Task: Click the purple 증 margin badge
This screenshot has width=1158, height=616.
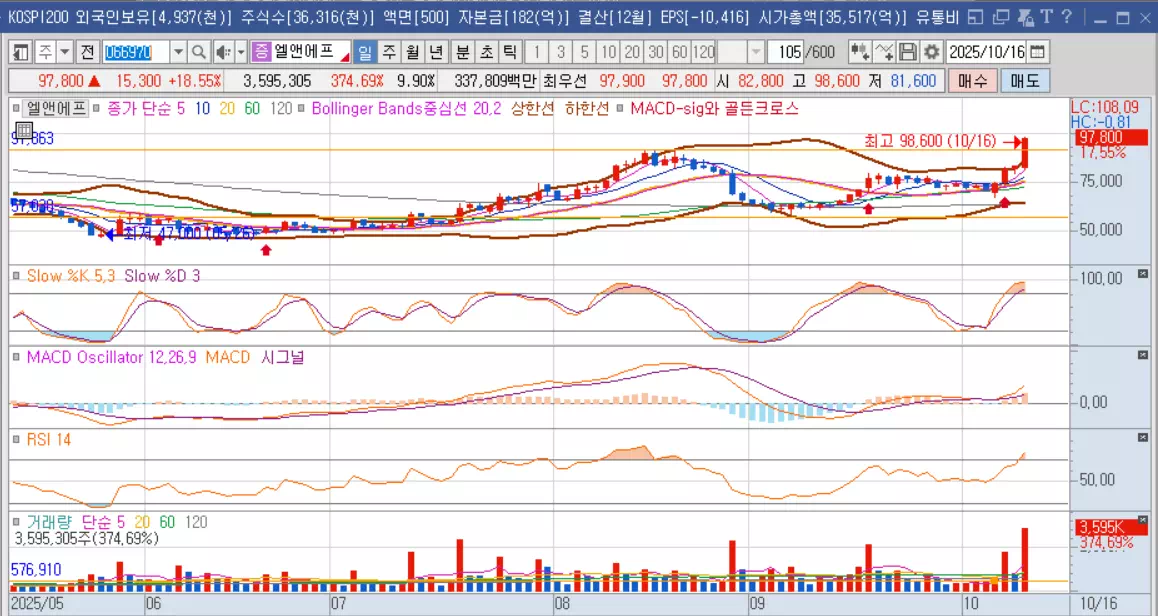Action: click(x=261, y=52)
